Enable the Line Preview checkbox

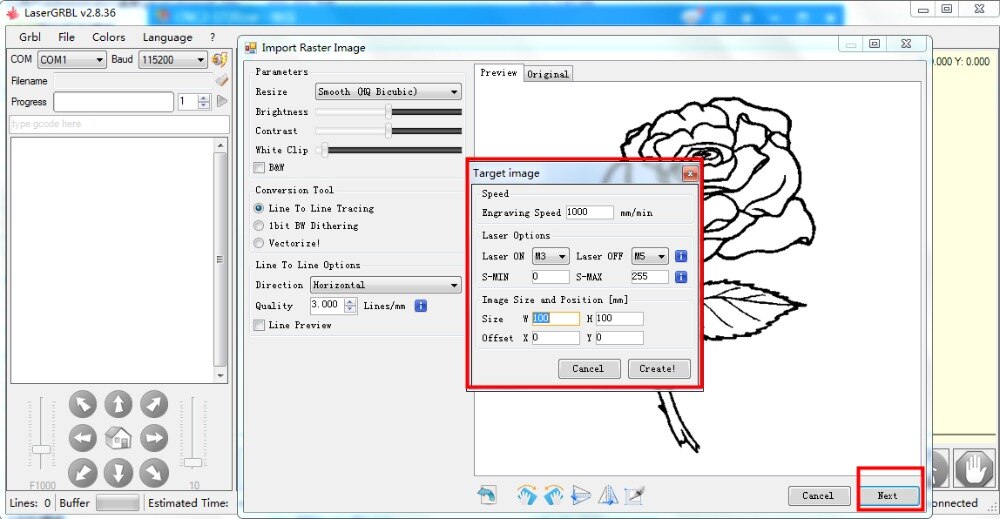[259, 325]
